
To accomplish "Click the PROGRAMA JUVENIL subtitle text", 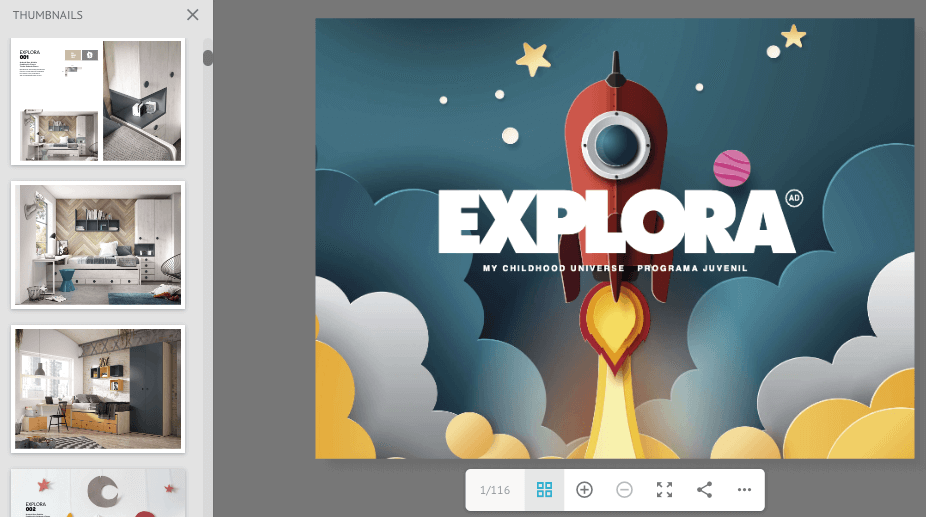I will 692,269.
